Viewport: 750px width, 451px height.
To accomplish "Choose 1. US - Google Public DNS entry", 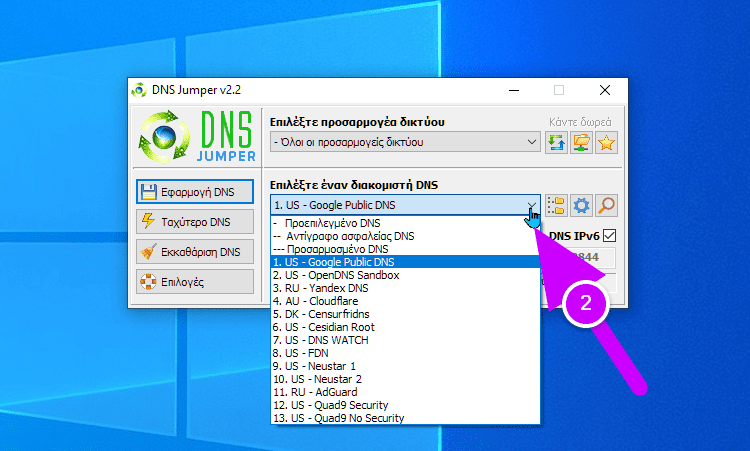I will pyautogui.click(x=405, y=262).
